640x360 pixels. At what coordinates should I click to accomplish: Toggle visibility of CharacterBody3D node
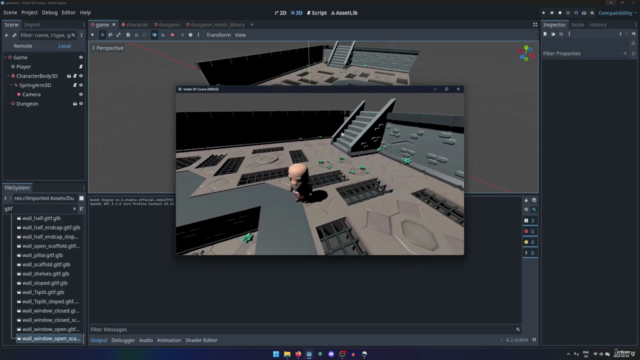81,76
